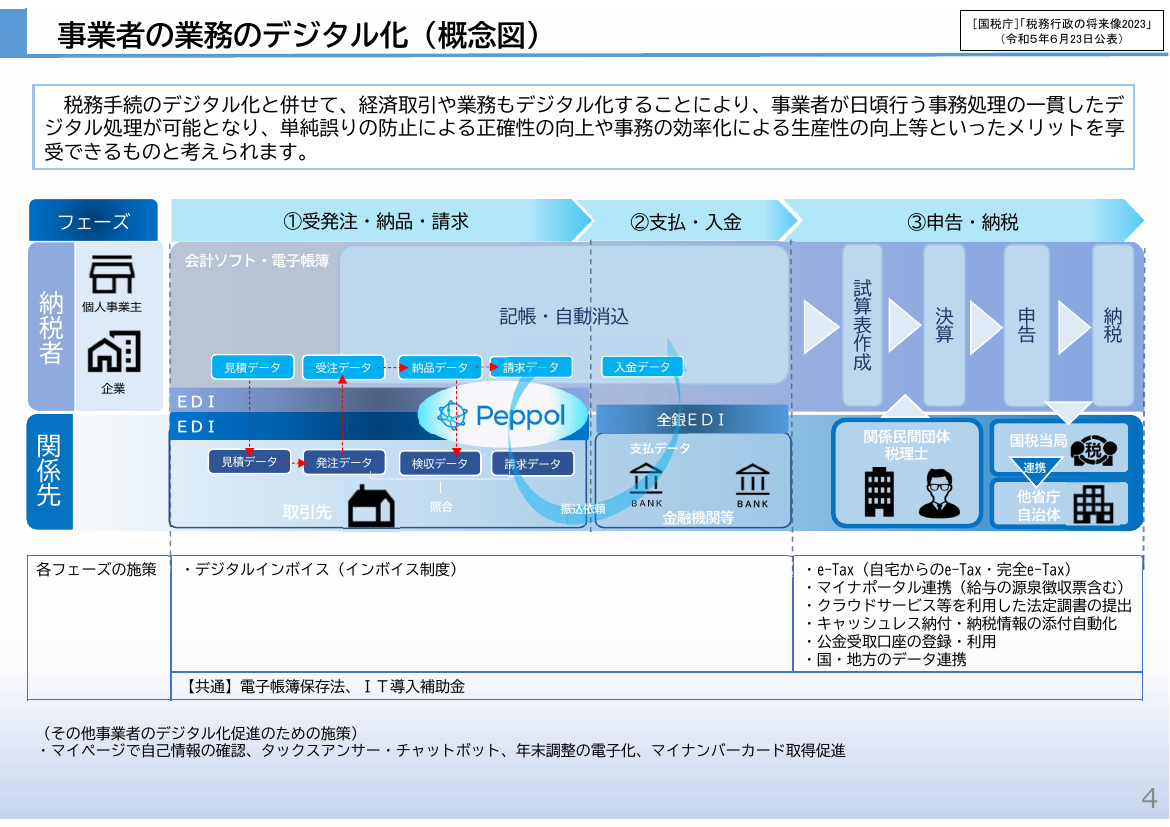The image size is (1170, 827).
Task: Click the 振込依頼 label
Action: pos(583,509)
